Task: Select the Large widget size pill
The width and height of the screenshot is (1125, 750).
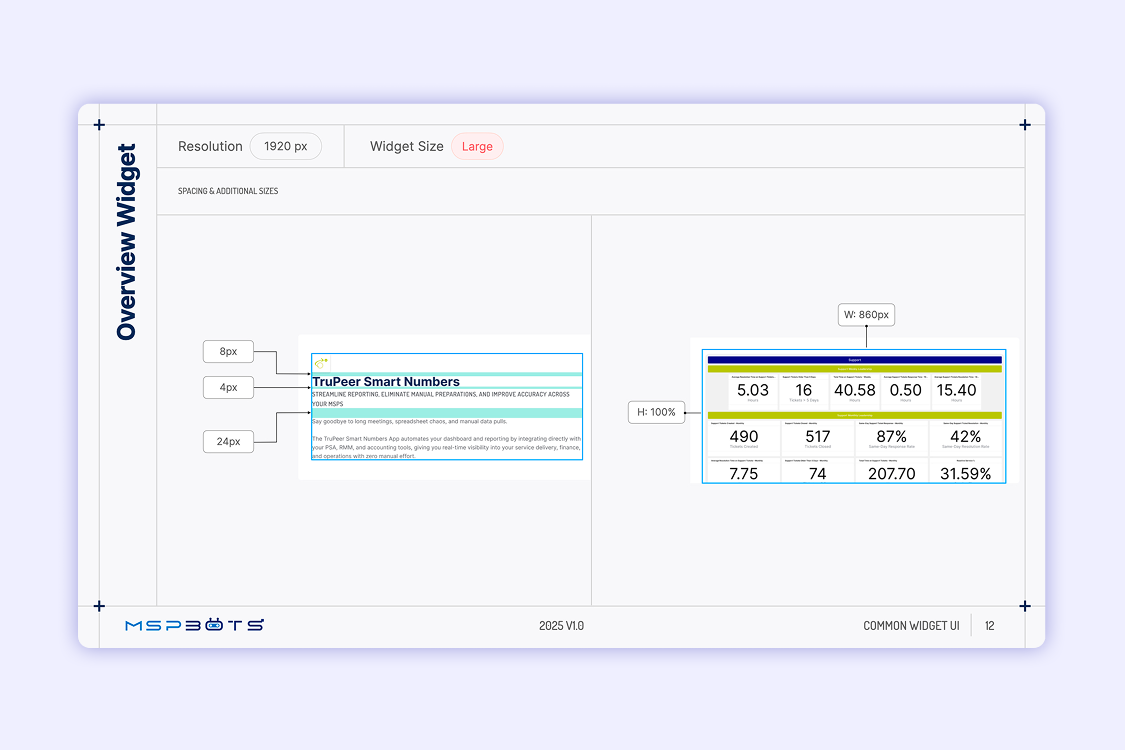Action: point(477,146)
